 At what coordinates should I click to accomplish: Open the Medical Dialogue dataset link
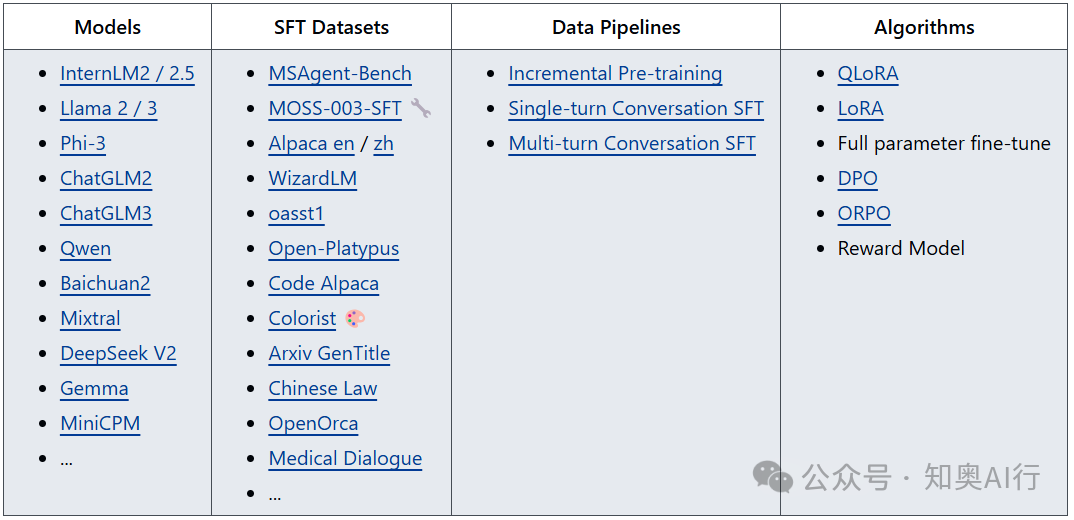(345, 458)
